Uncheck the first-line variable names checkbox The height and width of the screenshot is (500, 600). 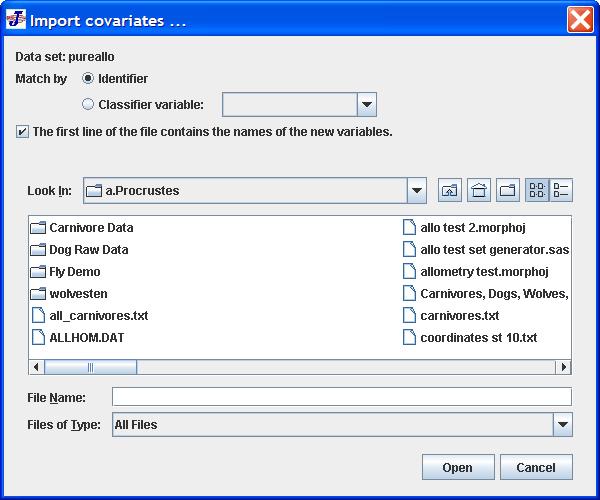click(x=22, y=132)
